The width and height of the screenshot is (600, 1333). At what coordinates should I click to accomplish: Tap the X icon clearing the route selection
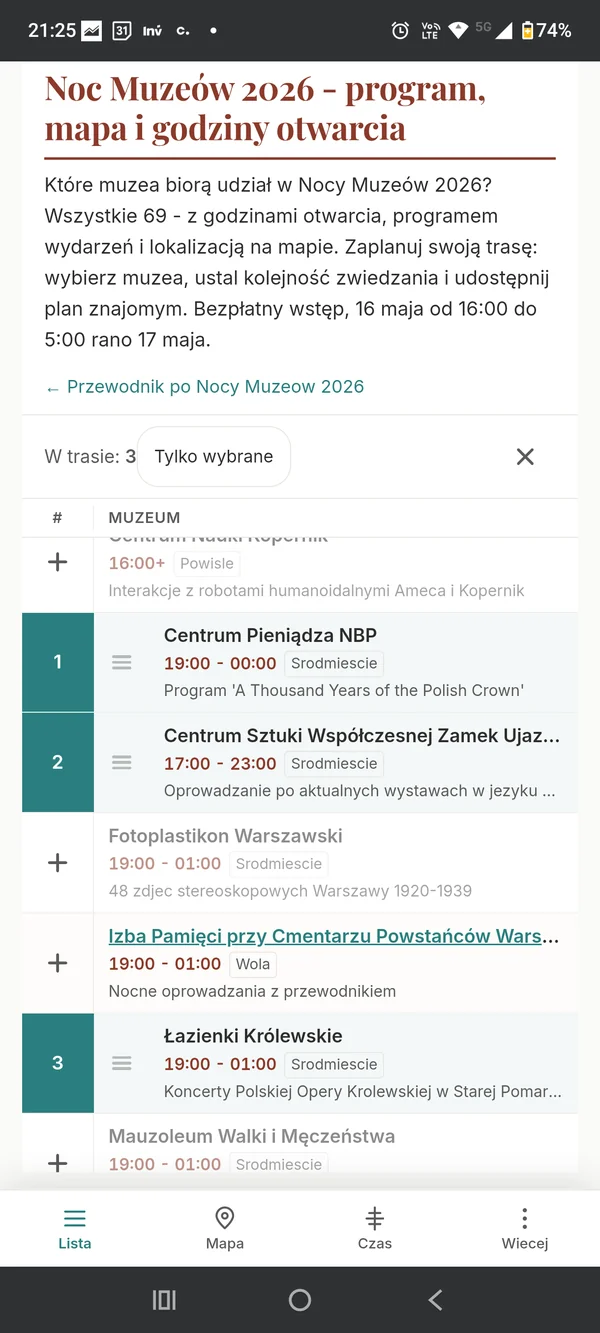[525, 456]
